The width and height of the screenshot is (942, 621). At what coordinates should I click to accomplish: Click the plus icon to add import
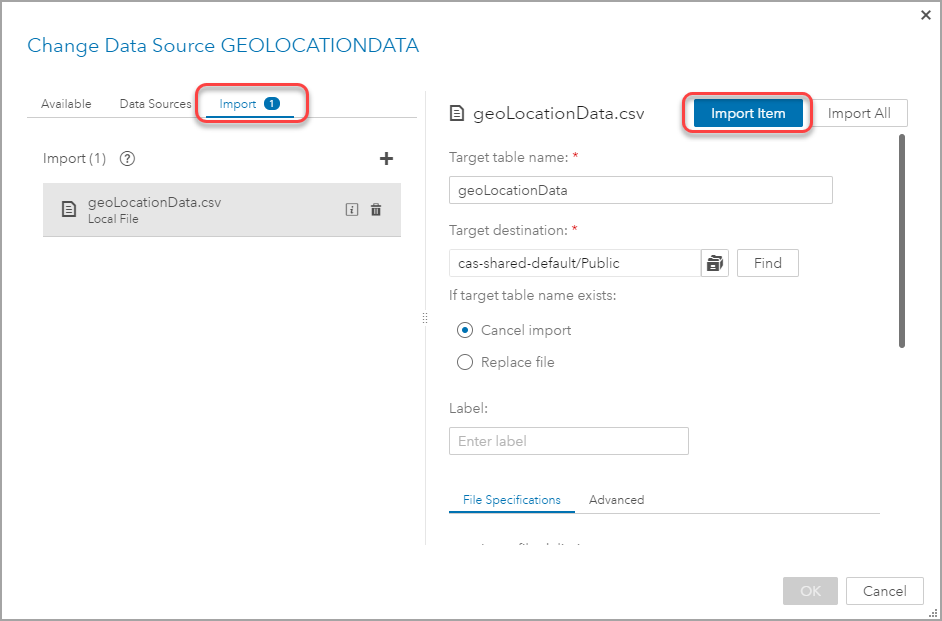tap(387, 158)
